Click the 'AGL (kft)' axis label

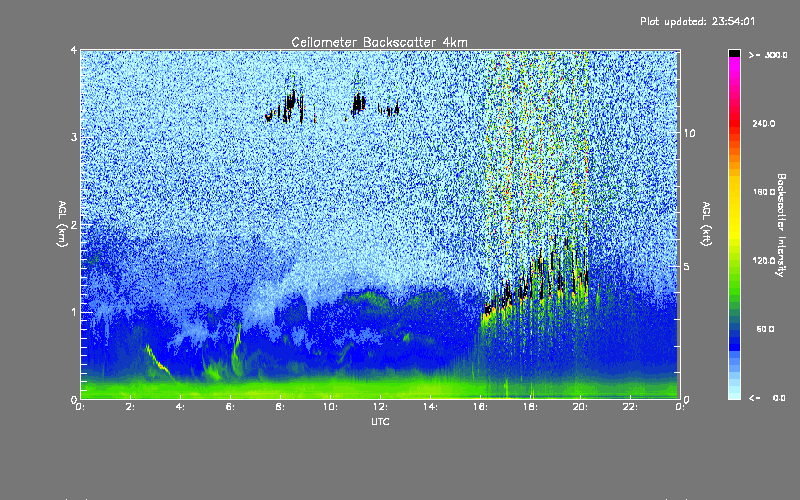coord(706,224)
